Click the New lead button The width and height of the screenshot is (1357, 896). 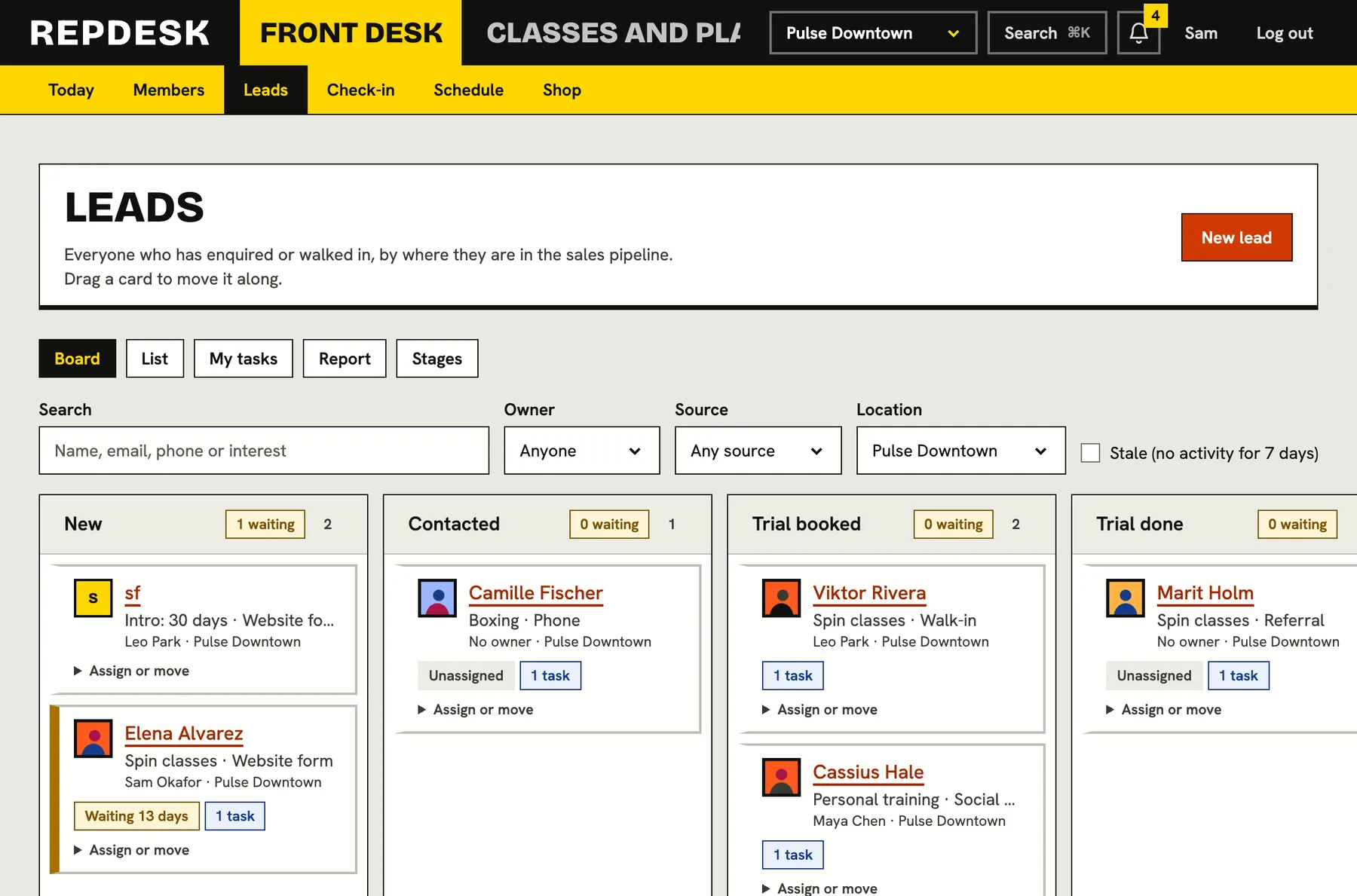(1236, 237)
